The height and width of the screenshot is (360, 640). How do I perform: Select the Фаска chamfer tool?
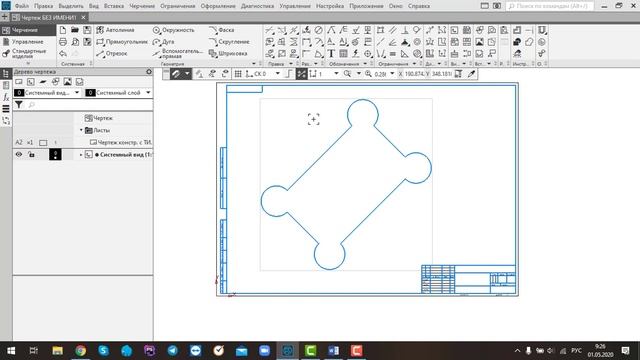(221, 30)
